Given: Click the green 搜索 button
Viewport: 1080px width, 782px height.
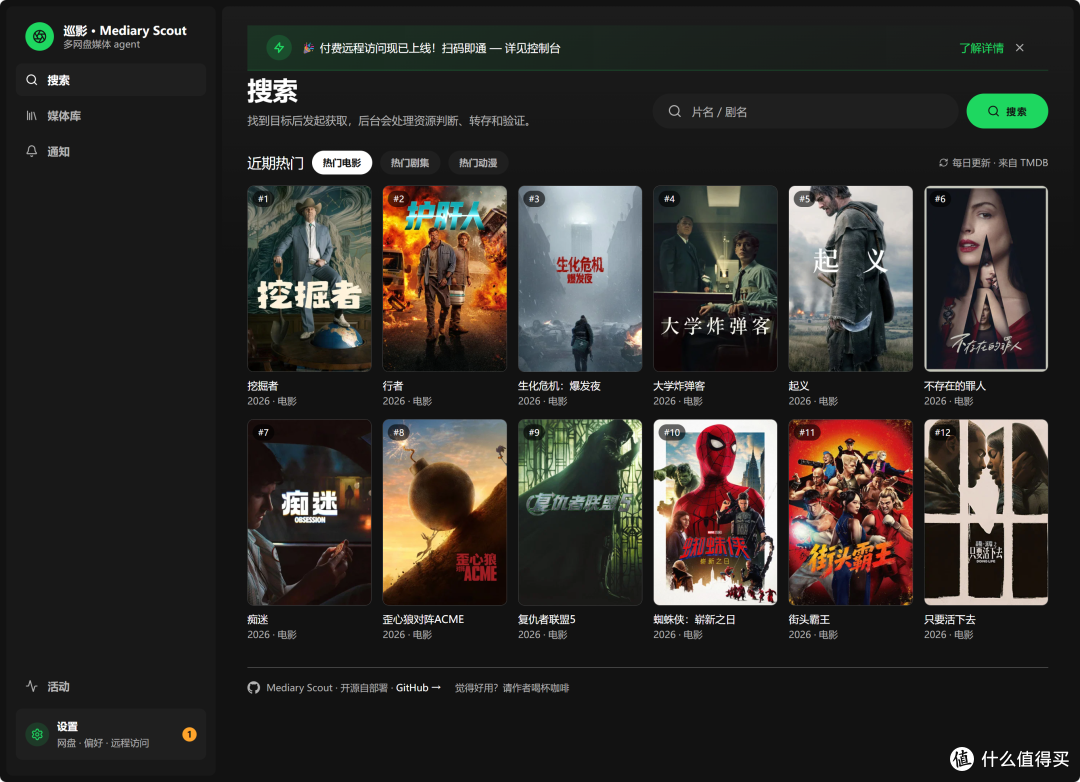Looking at the screenshot, I should (x=1007, y=111).
